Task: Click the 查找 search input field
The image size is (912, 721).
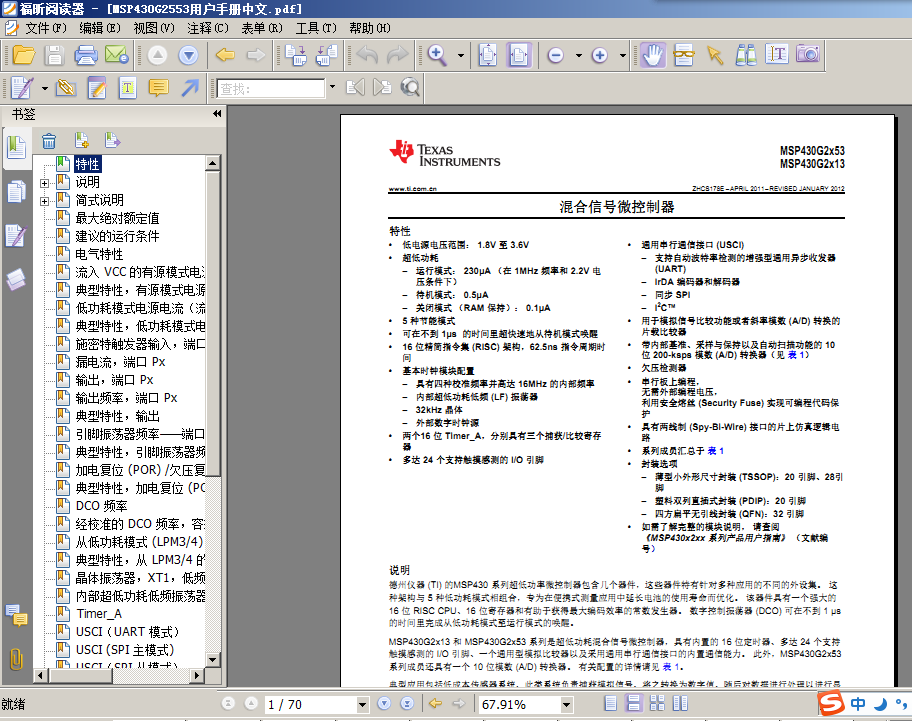Action: coord(270,88)
